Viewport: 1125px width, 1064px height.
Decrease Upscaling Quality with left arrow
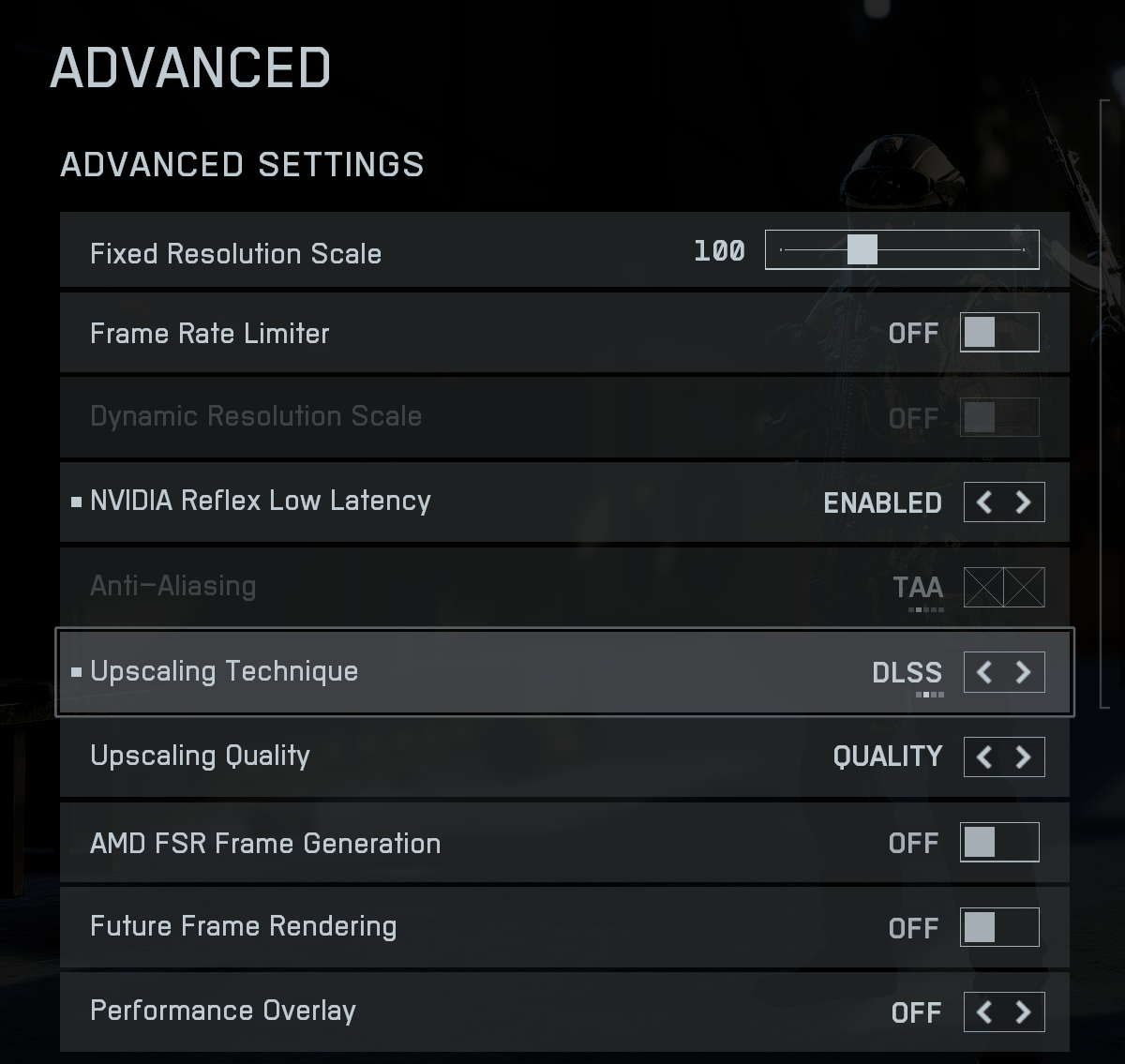[984, 757]
